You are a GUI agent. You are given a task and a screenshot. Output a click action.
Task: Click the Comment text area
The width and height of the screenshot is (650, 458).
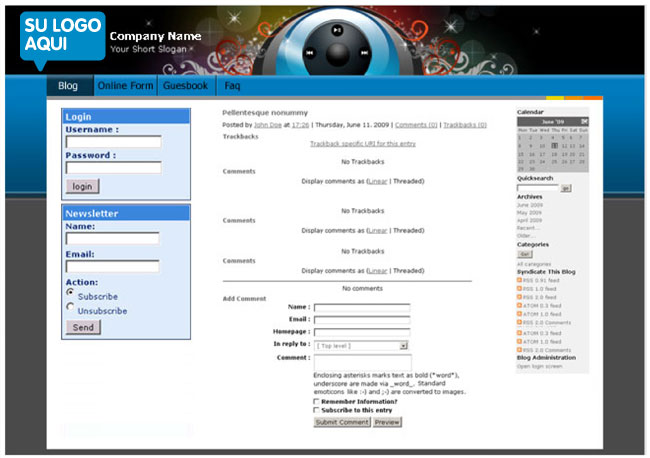363,362
